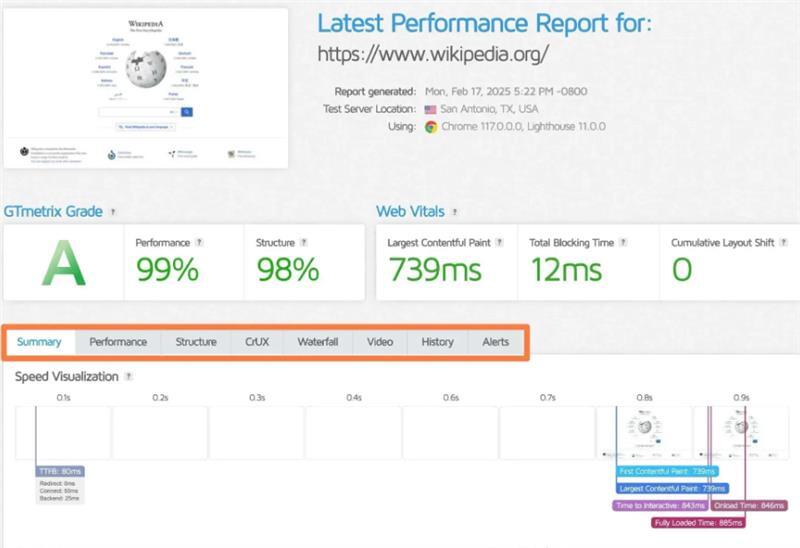Click help icon next to GTmetrix Grade
Viewport: 800px width, 548px height.
pos(113,212)
